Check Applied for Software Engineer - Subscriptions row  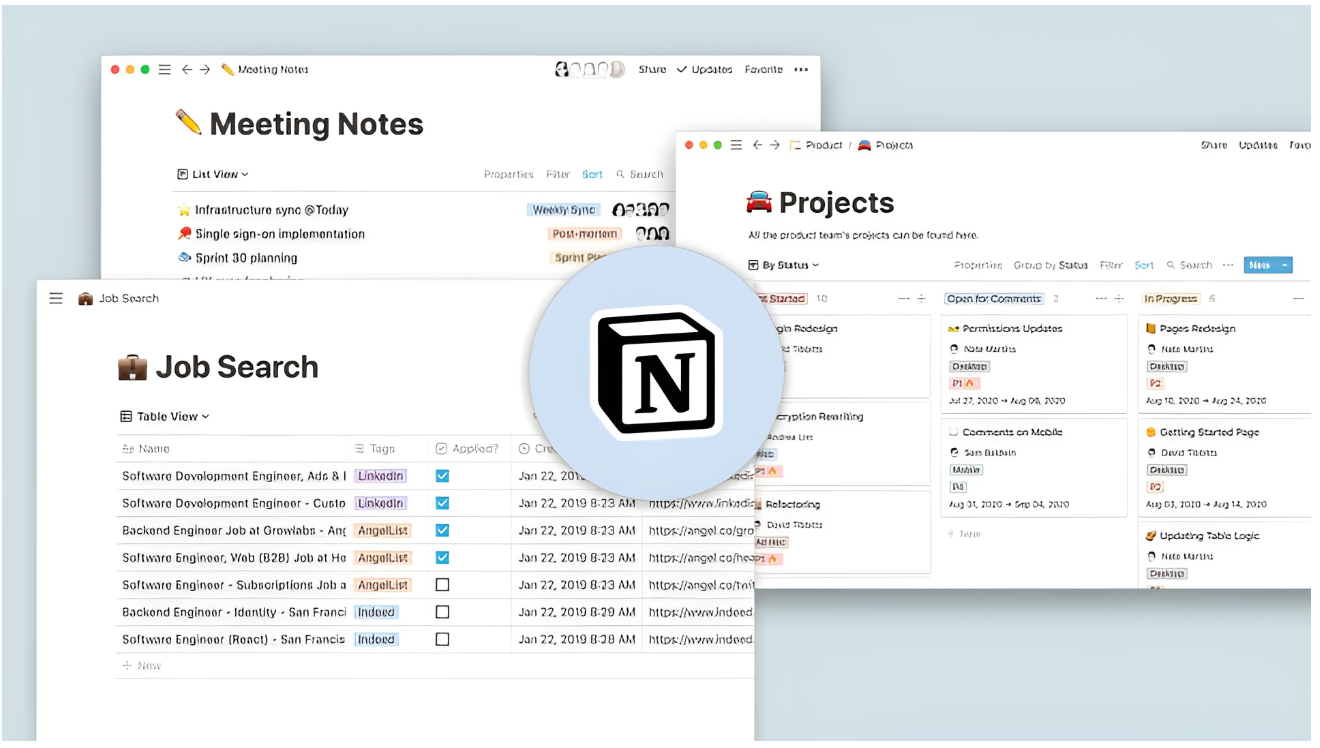tap(442, 584)
